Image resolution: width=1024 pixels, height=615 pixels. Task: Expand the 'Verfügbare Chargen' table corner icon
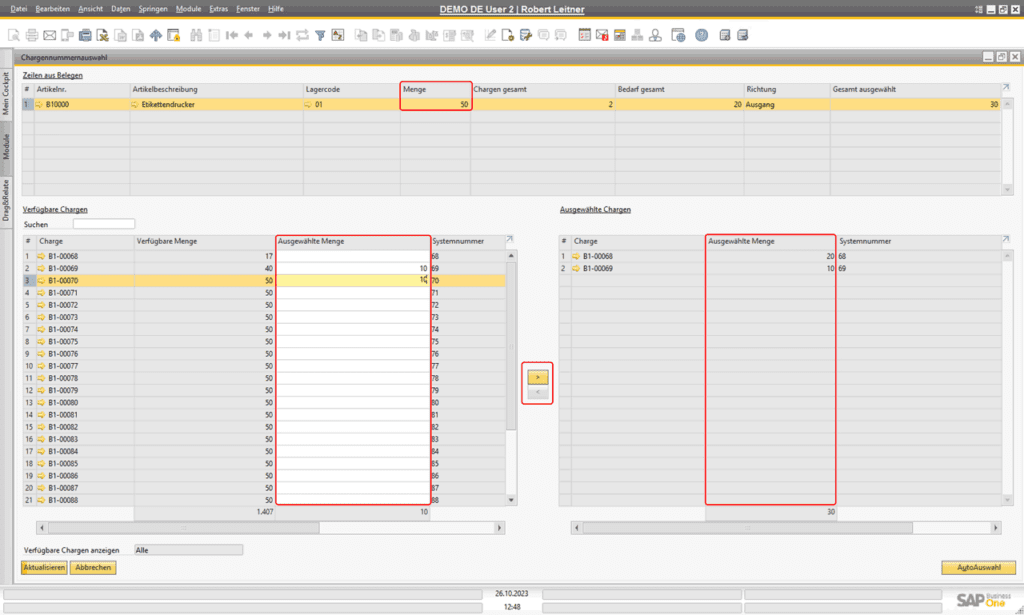(x=509, y=240)
